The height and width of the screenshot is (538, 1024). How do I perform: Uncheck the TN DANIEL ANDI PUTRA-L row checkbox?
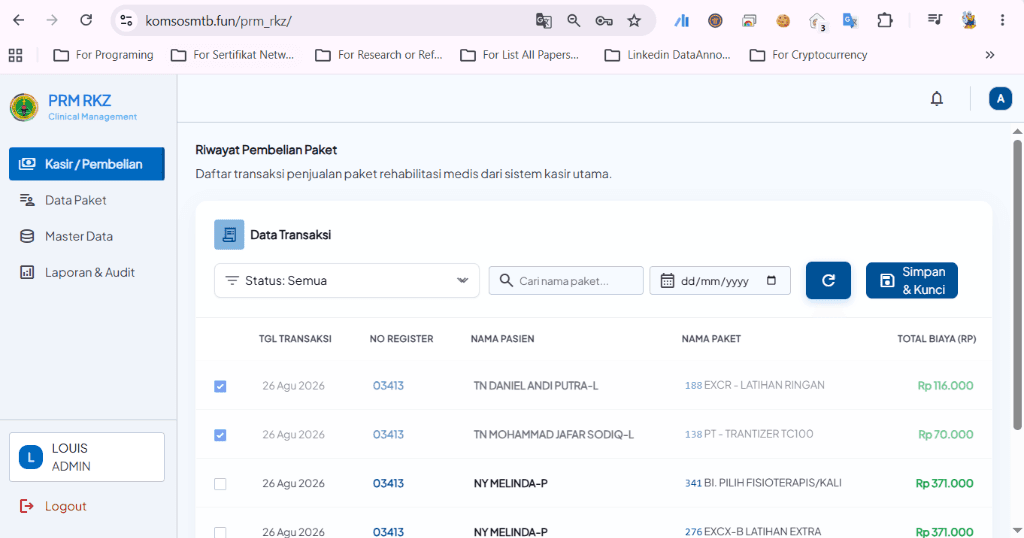tap(220, 387)
